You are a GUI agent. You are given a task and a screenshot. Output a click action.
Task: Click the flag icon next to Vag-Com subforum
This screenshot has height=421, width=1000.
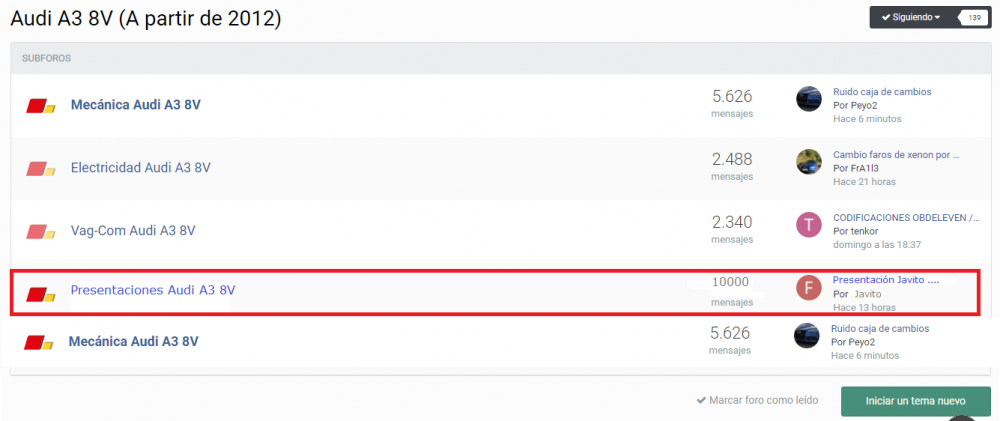click(41, 231)
